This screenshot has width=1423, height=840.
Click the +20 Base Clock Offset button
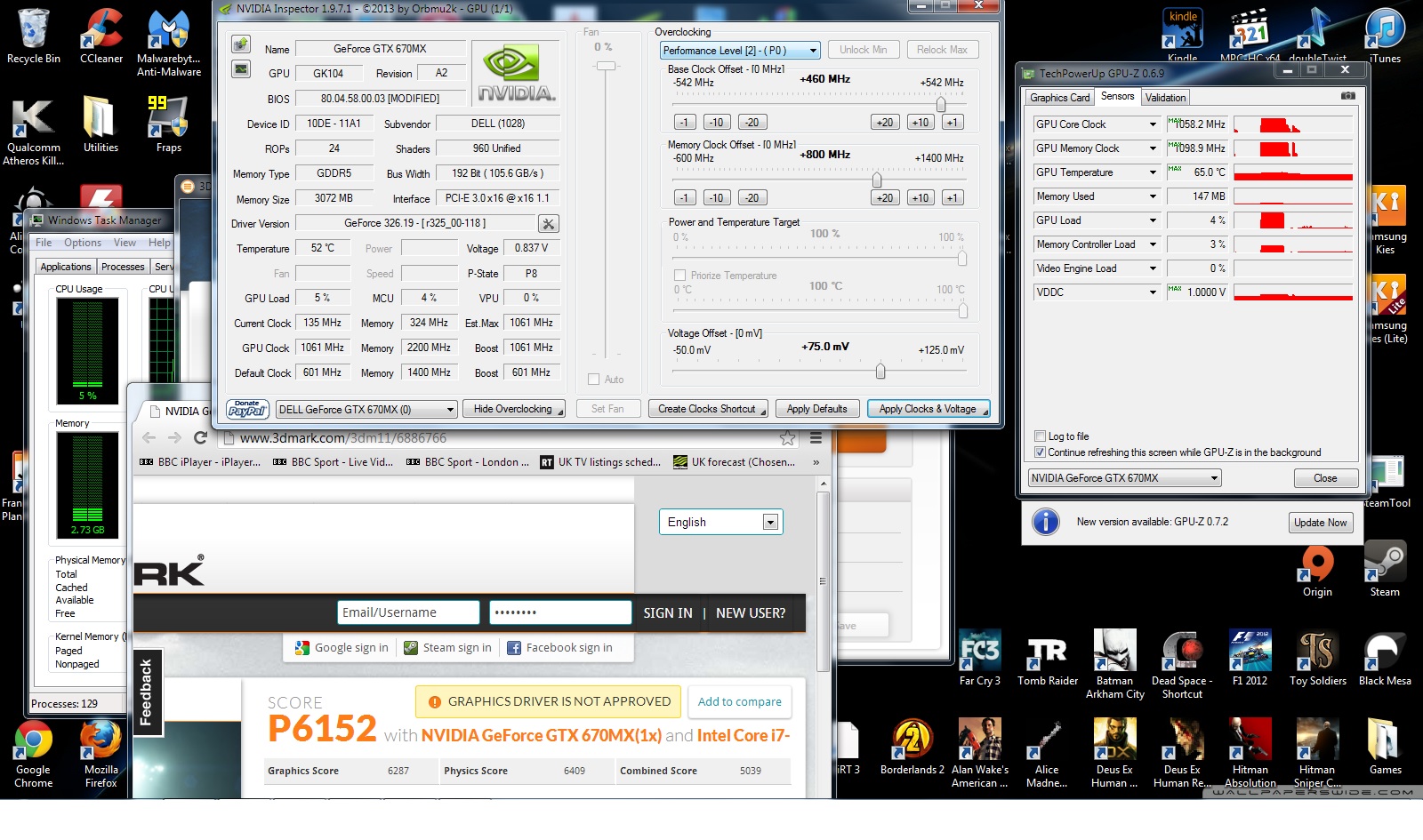(x=885, y=123)
